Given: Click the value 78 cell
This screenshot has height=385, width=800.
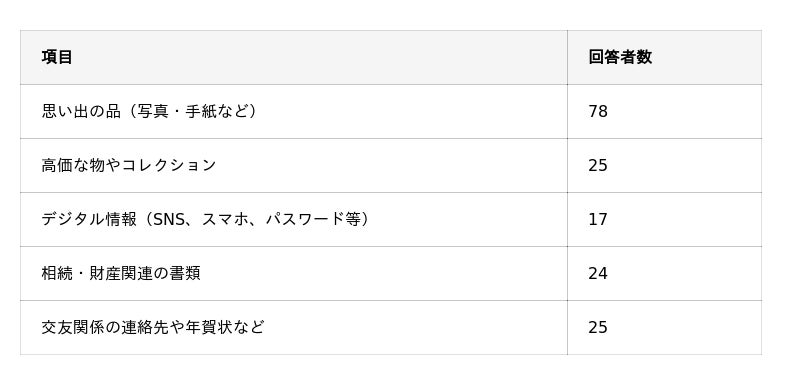Looking at the screenshot, I should point(664,111).
